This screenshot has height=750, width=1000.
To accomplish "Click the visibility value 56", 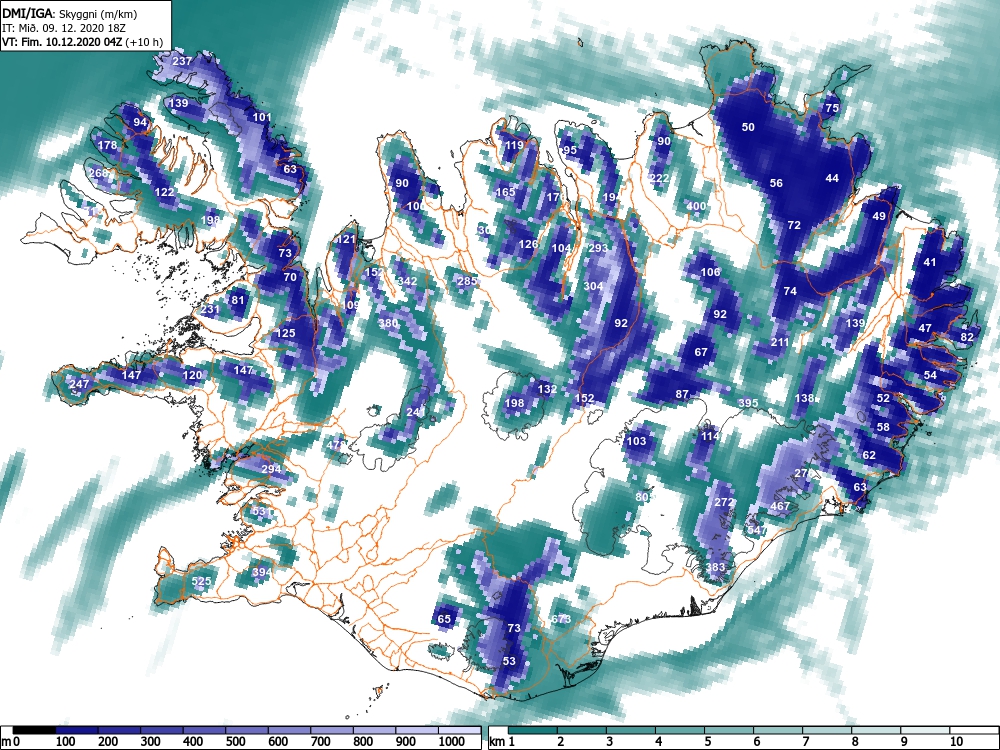I will point(776,182).
